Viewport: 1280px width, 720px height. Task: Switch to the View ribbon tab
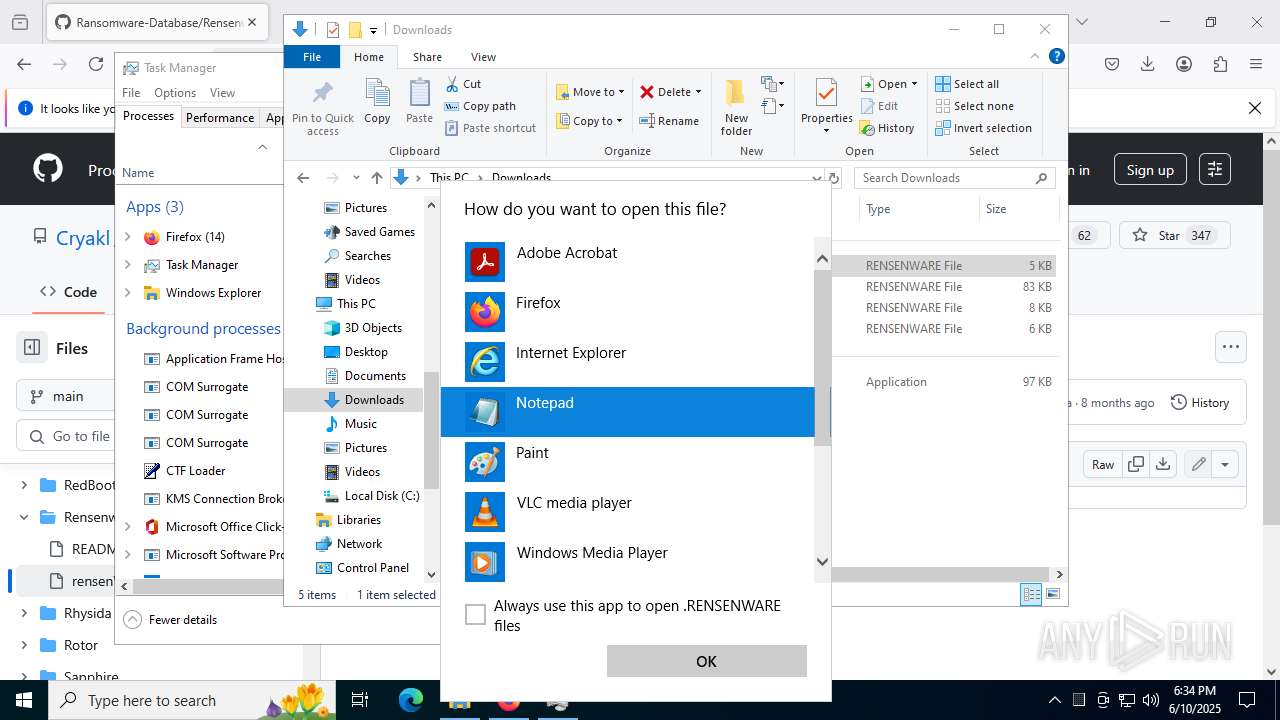(483, 57)
